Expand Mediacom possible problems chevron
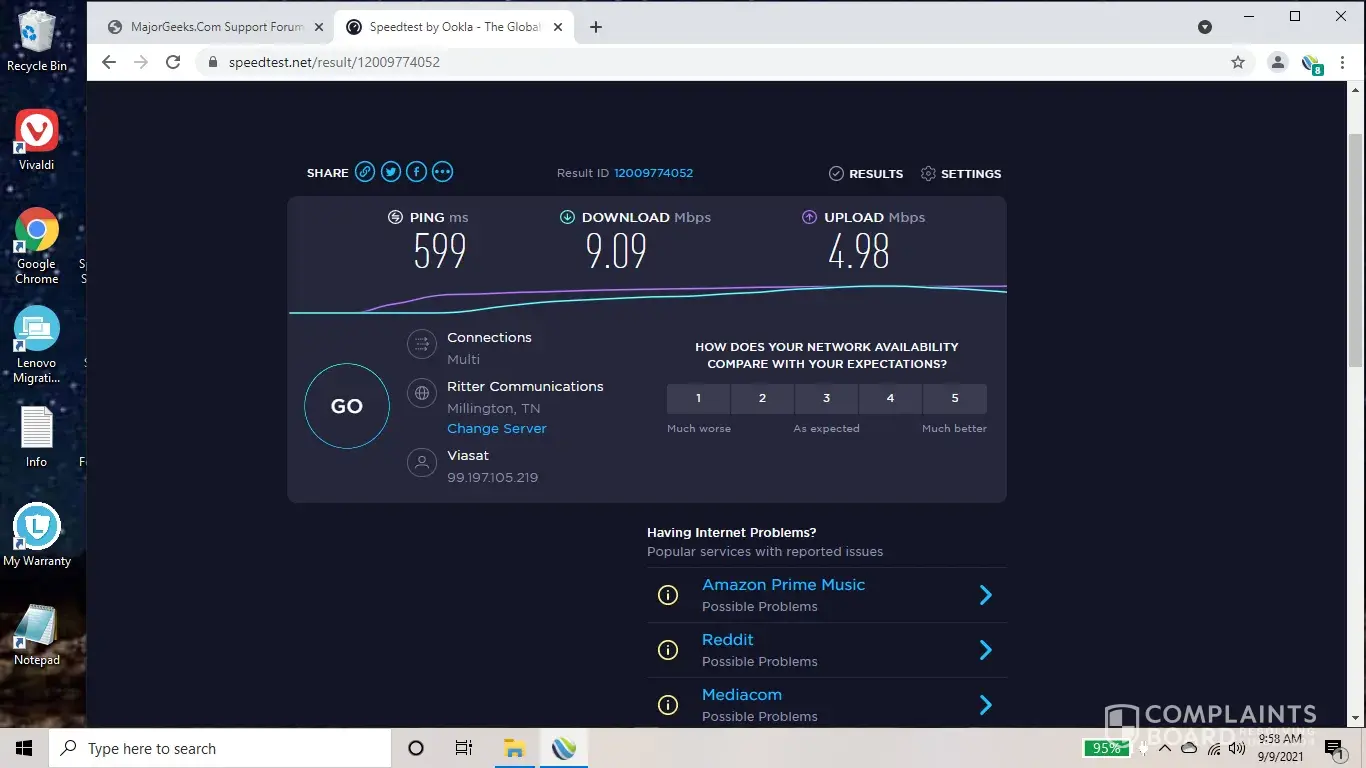 (985, 705)
